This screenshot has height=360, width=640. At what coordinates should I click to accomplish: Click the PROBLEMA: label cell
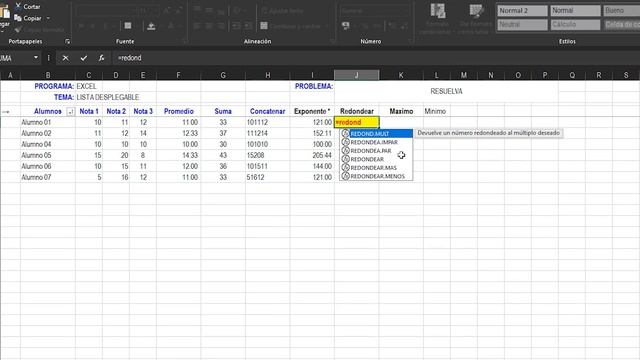312,86
